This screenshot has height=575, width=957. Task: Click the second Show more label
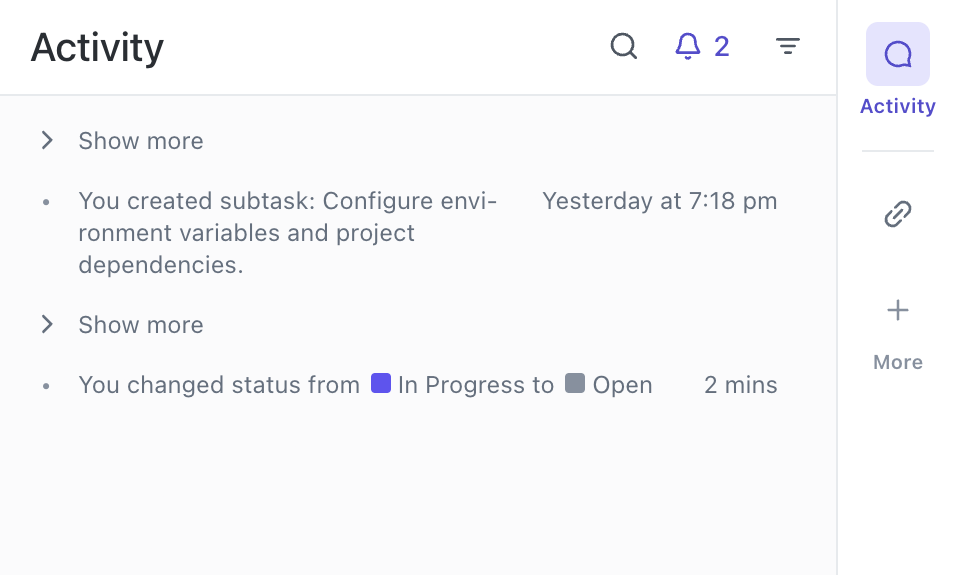coord(141,325)
